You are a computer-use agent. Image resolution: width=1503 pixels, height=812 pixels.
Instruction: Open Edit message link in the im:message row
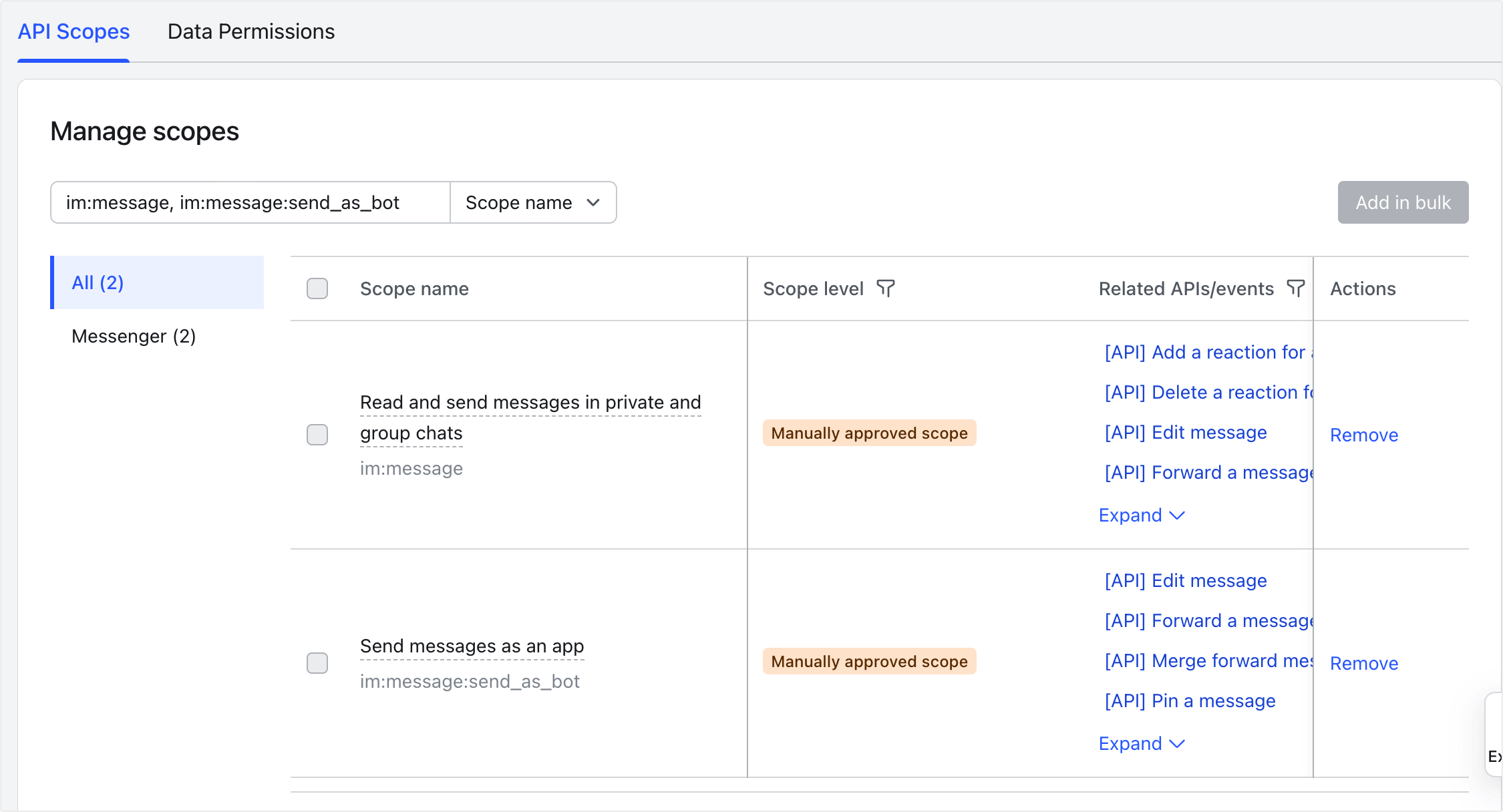(1186, 432)
